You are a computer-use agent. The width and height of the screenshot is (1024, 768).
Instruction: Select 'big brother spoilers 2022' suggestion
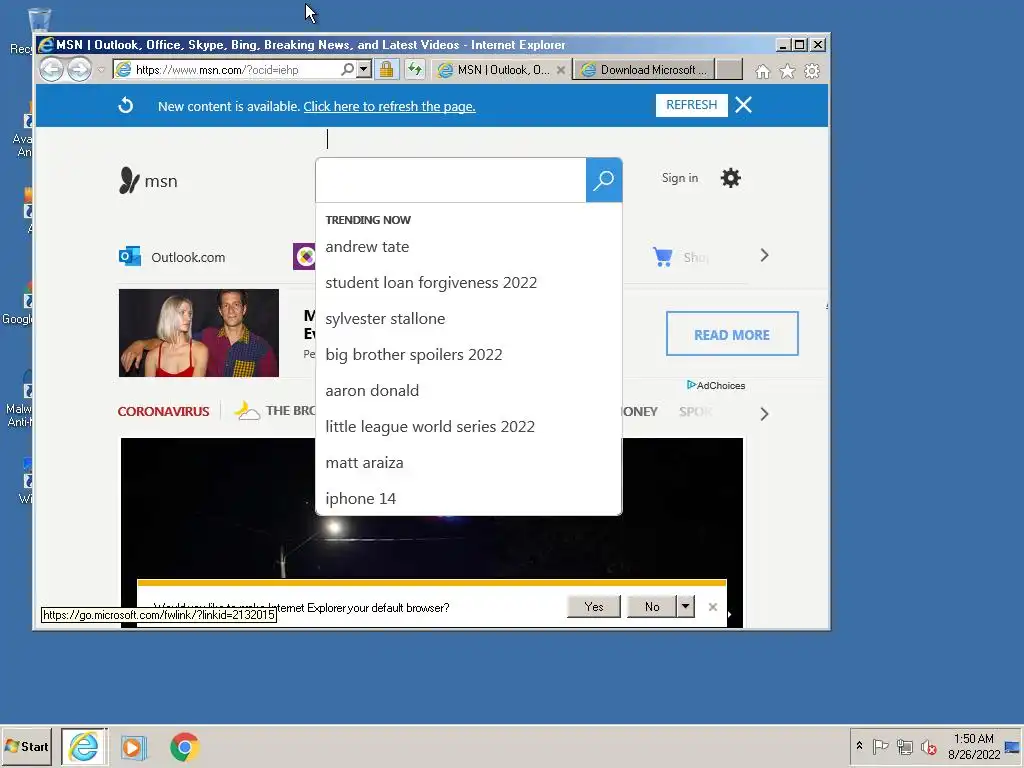point(414,355)
